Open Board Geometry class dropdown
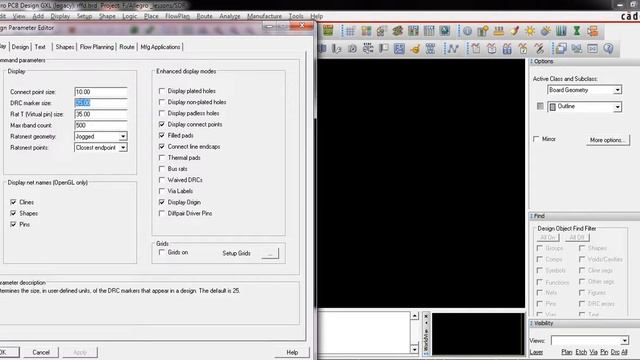The image size is (640, 360). point(617,90)
